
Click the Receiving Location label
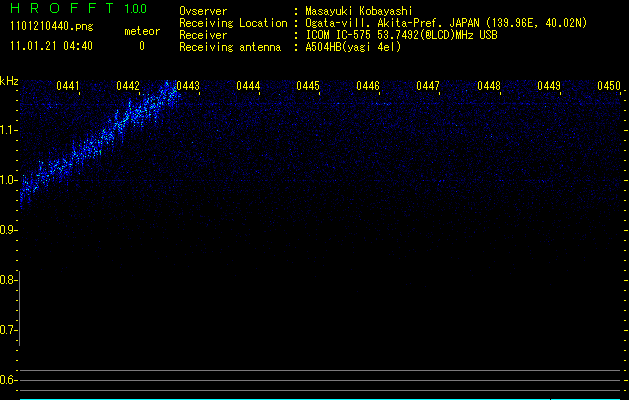coord(233,23)
